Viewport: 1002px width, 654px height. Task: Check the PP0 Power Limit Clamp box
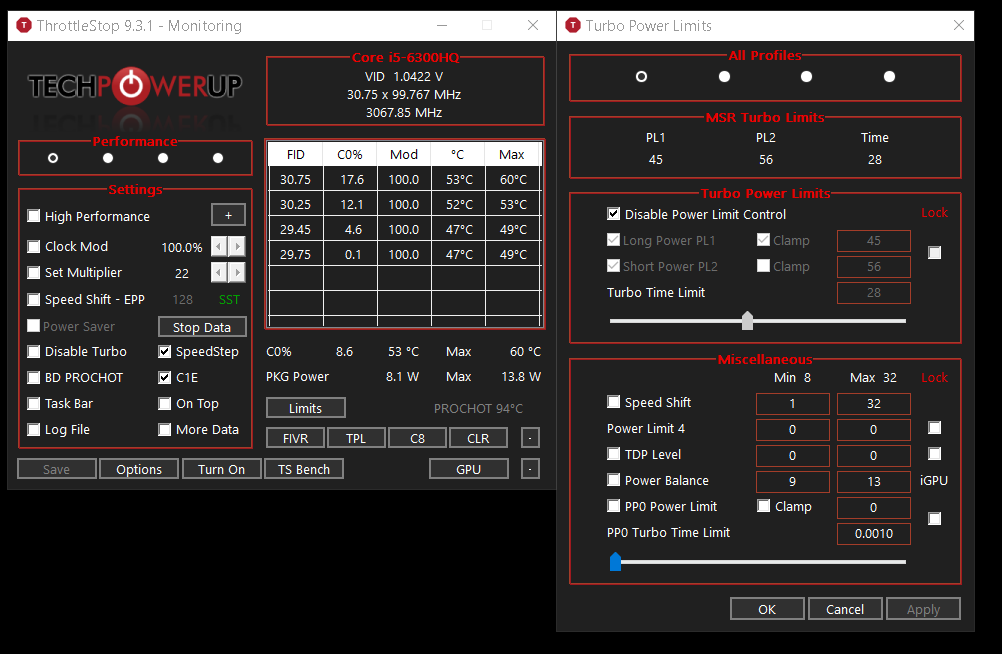coord(764,506)
